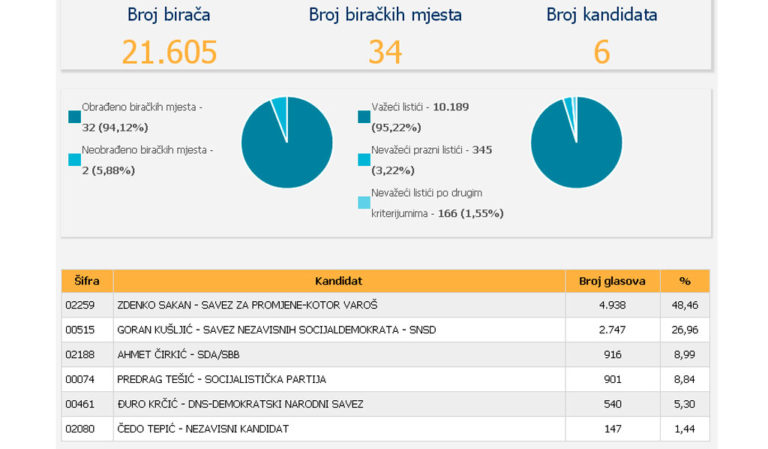Click vote count cell '2.747'
The image size is (768, 449).
(612, 330)
